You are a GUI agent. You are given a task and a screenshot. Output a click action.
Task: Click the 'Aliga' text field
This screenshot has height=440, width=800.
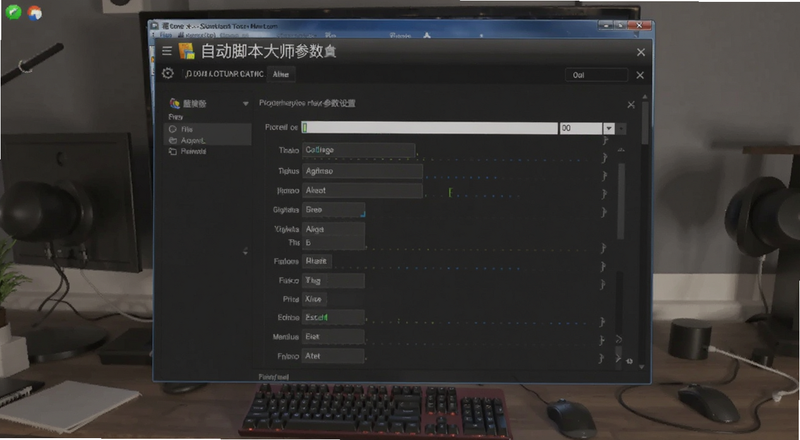pos(333,229)
